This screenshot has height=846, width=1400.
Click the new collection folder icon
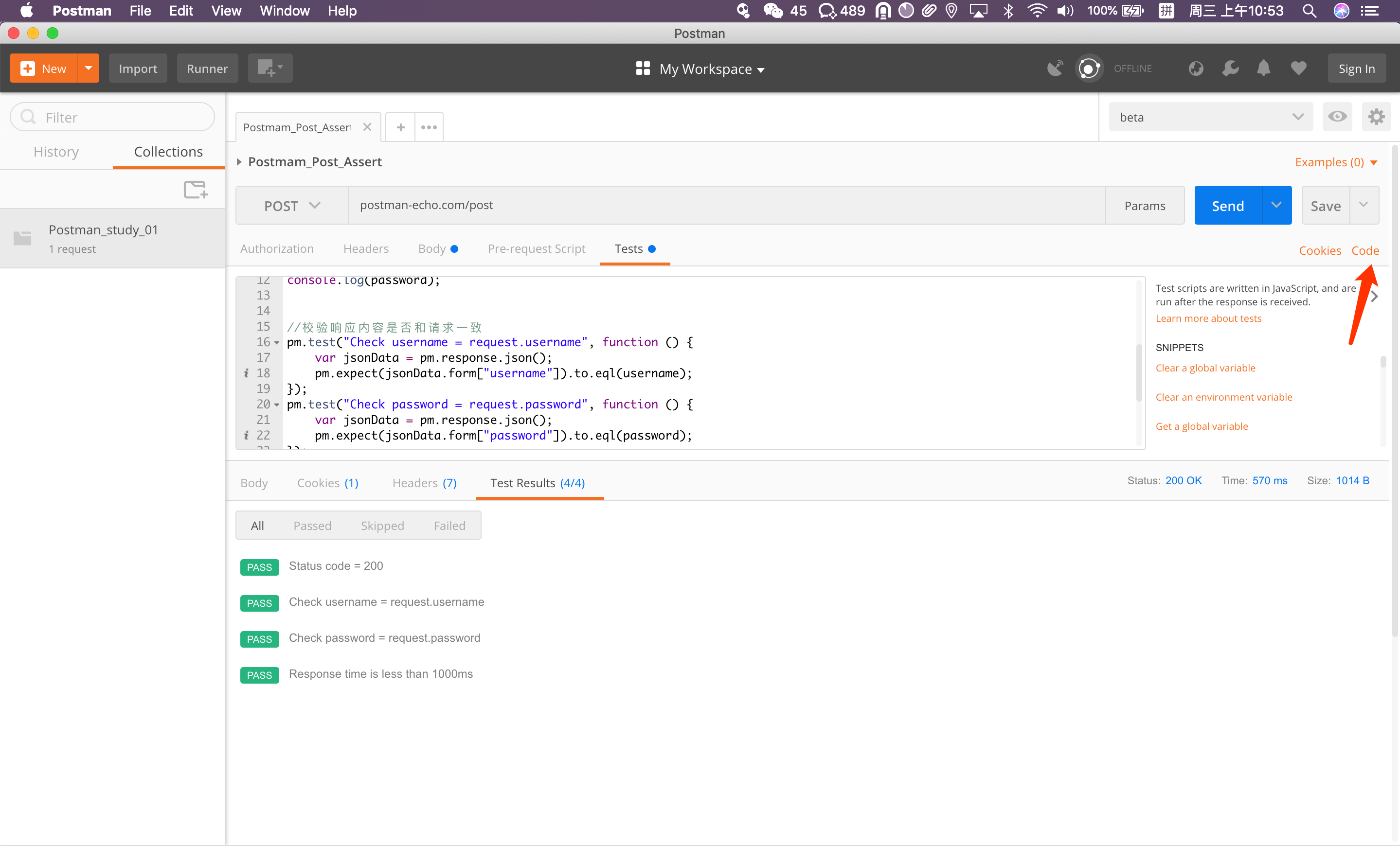click(196, 189)
